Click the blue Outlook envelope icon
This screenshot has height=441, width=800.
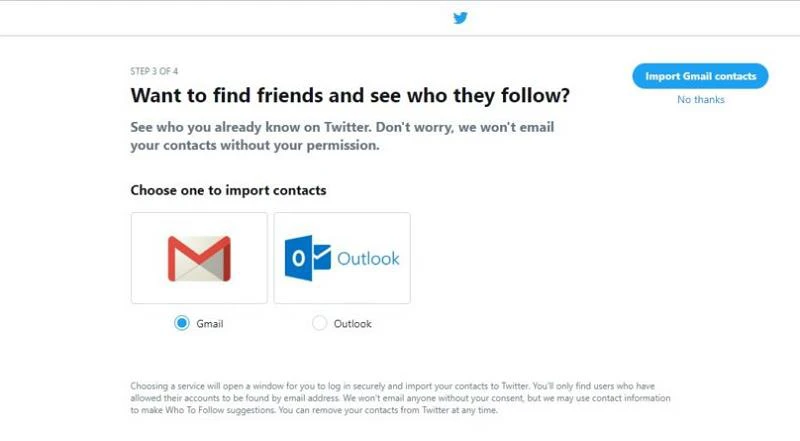[x=307, y=258]
